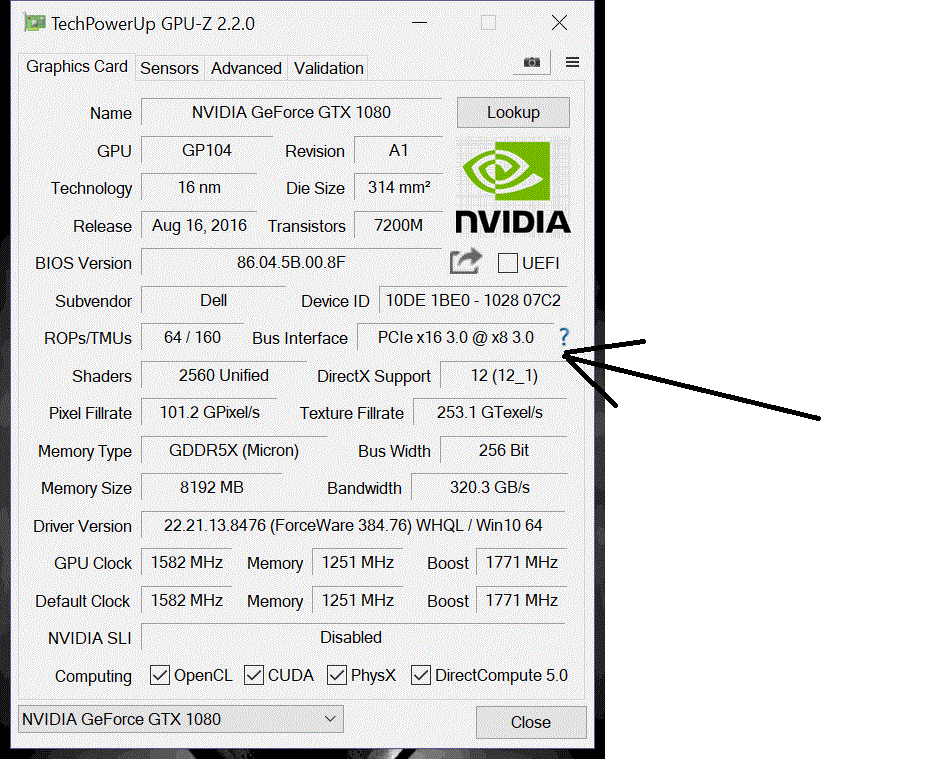
Task: Click the Pixel Fillrate field 101.2 GPixel/s
Action: [209, 413]
